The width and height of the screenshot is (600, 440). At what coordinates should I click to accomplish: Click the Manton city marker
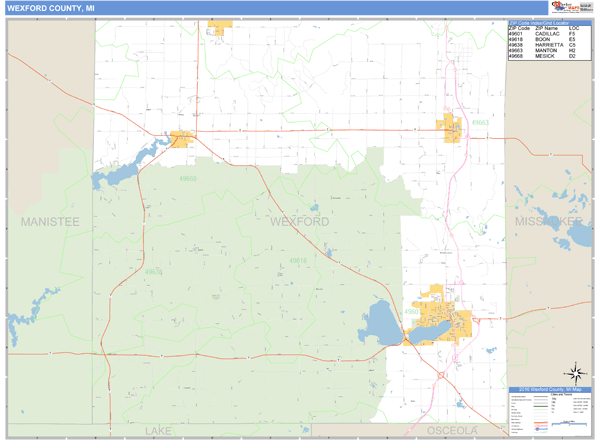coord(449,127)
